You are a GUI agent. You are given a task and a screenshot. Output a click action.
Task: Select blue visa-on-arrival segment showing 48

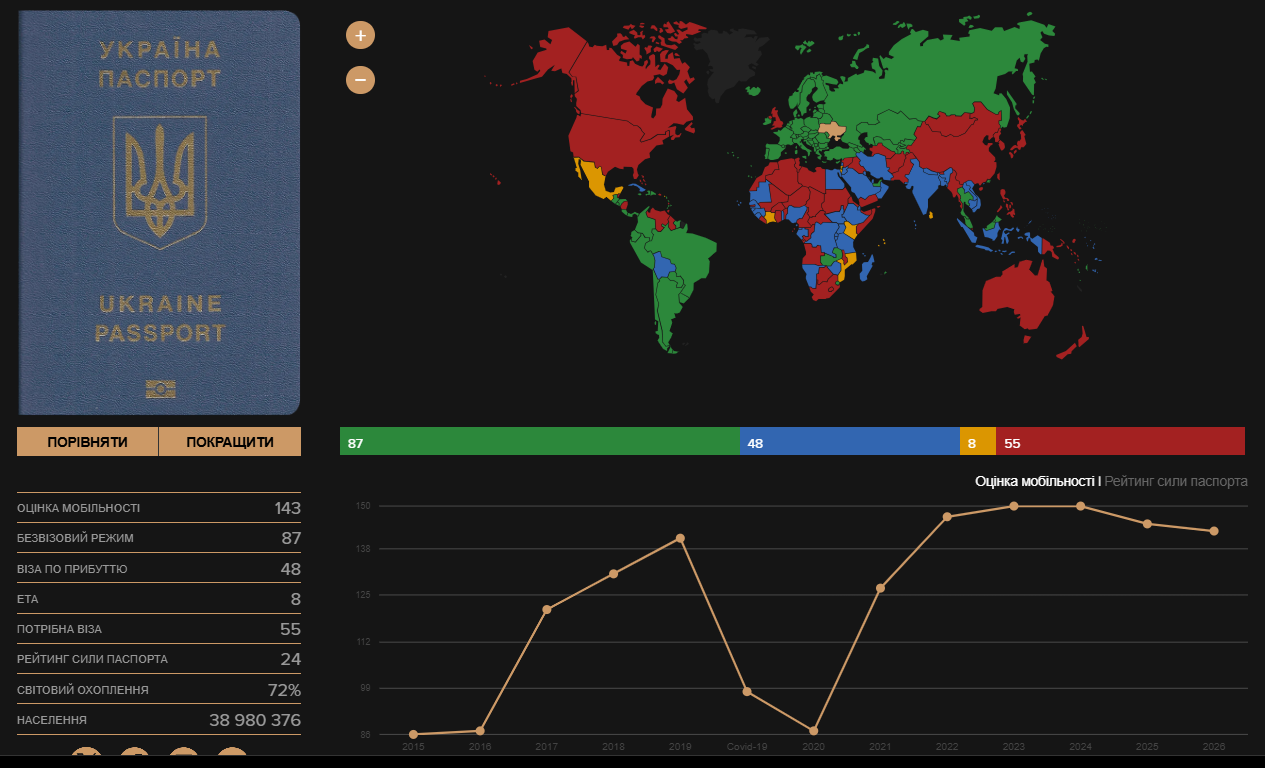[x=849, y=441]
